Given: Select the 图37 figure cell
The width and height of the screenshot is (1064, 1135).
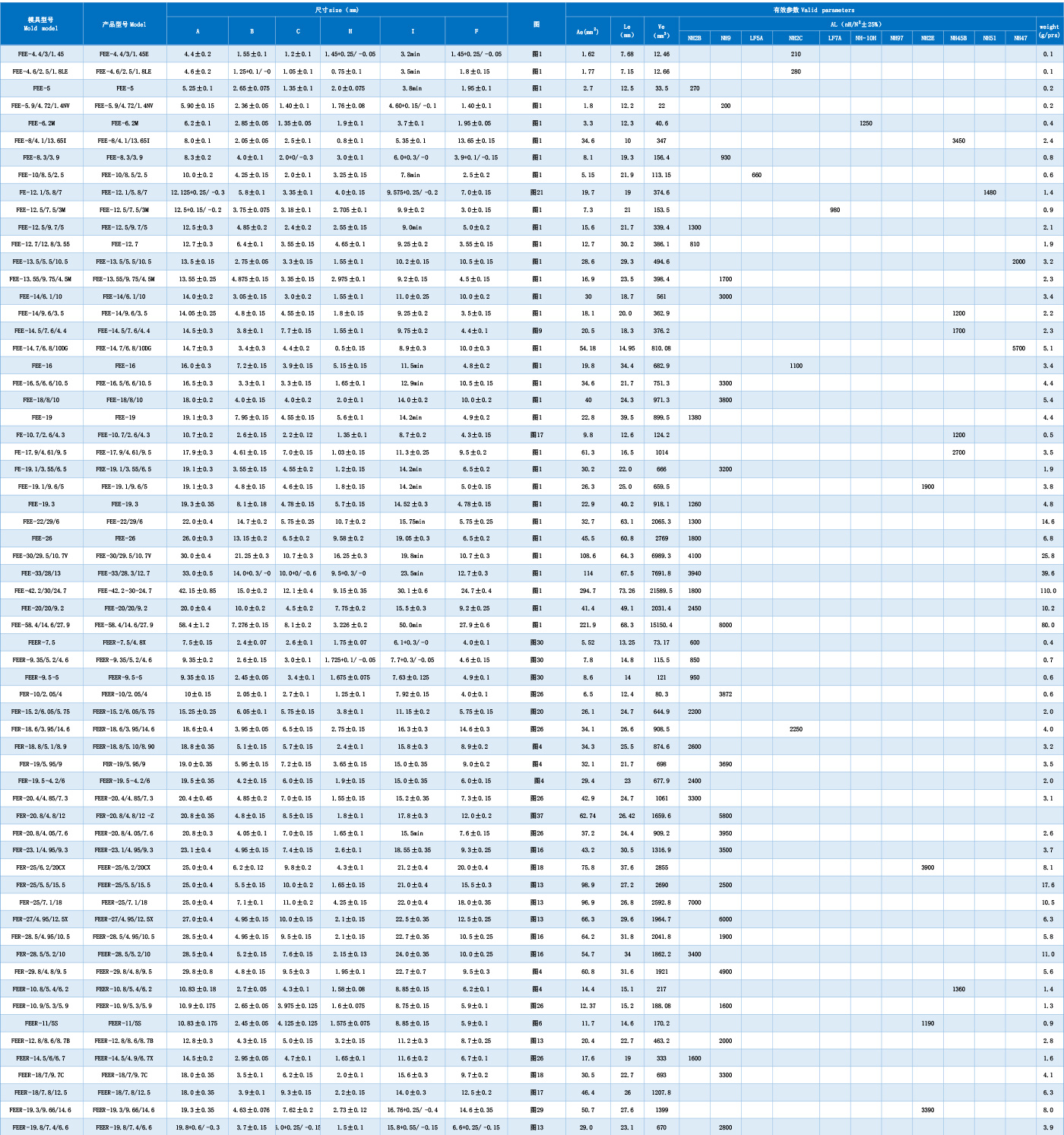Looking at the screenshot, I should 537,816.
